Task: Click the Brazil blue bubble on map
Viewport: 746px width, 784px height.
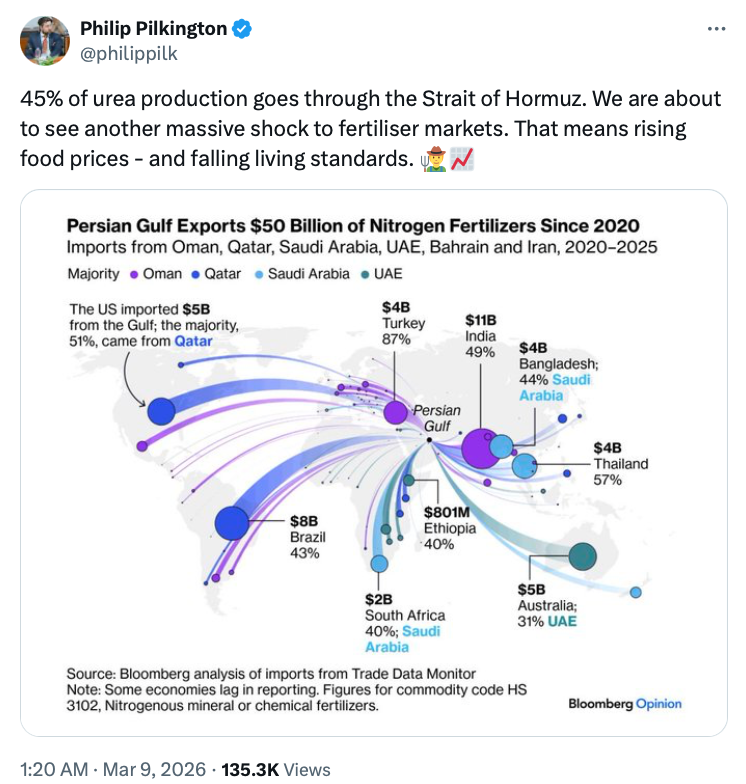Action: (232, 522)
